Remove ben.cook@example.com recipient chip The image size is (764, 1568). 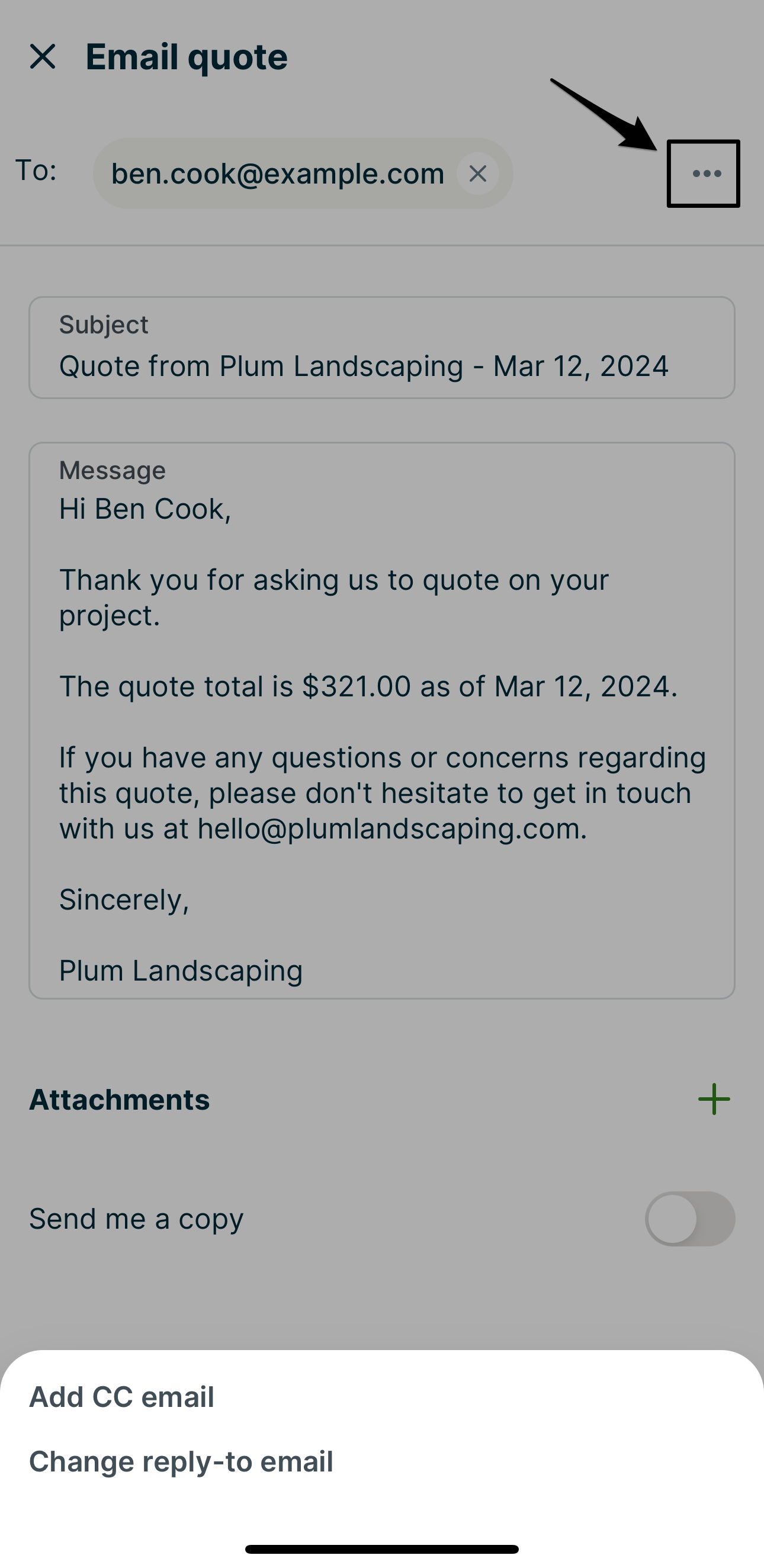(478, 173)
